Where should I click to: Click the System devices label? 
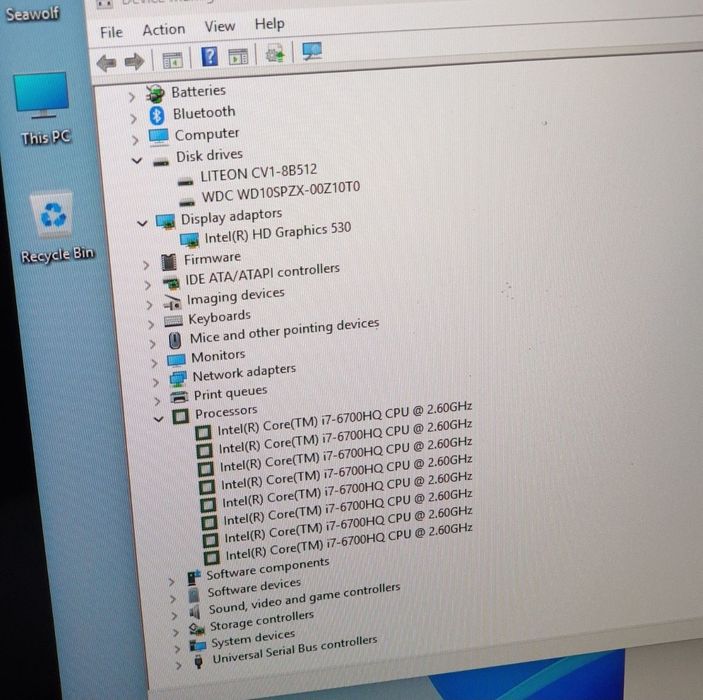[x=253, y=639]
